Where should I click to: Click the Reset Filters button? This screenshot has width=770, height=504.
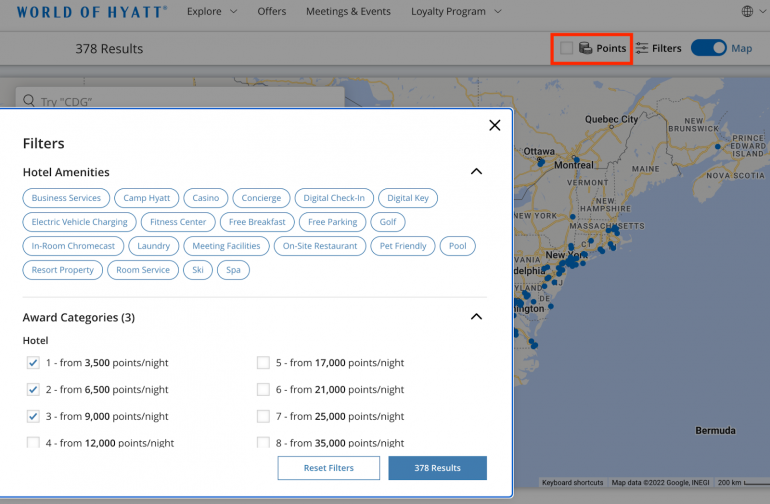[x=329, y=468]
